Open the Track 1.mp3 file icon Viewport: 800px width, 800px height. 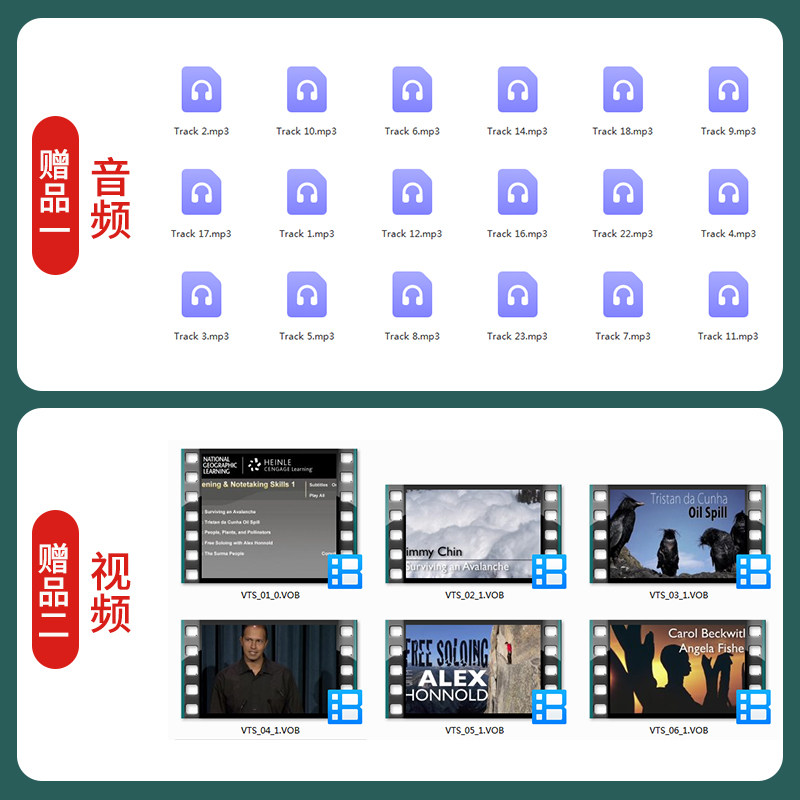point(307,192)
